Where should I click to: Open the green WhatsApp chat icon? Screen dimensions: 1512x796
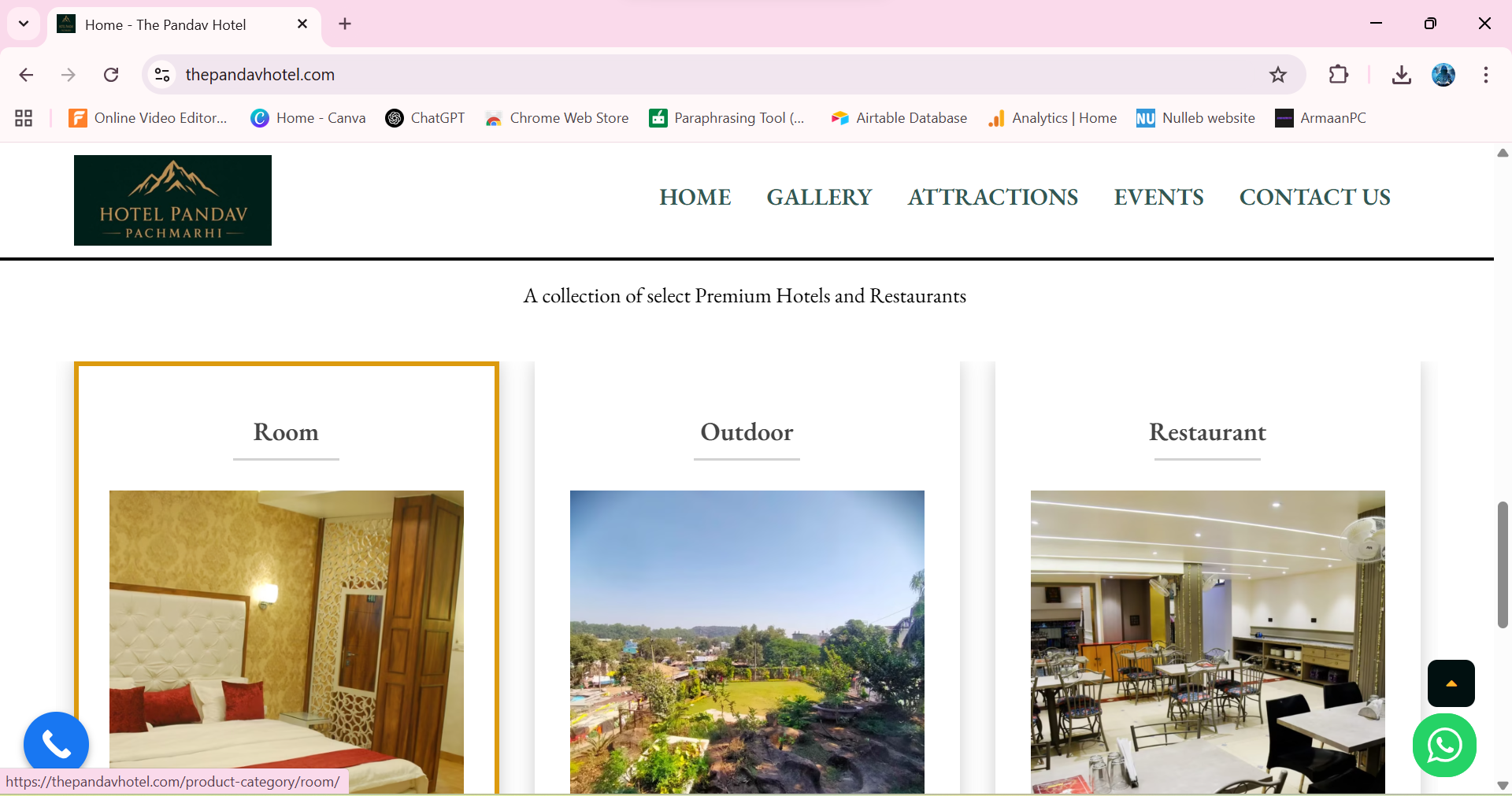(1444, 745)
